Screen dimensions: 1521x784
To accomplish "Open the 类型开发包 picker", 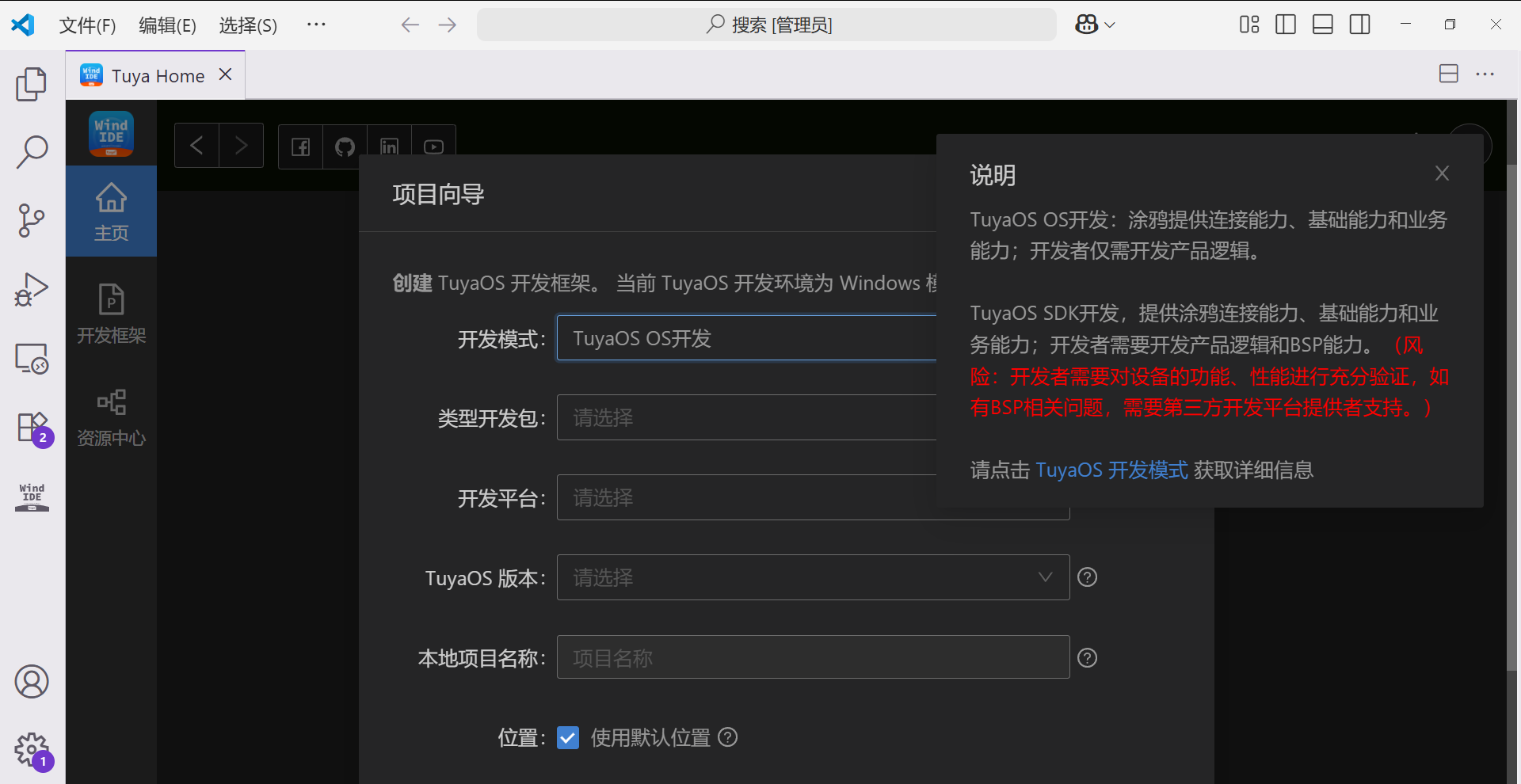I will [x=745, y=417].
